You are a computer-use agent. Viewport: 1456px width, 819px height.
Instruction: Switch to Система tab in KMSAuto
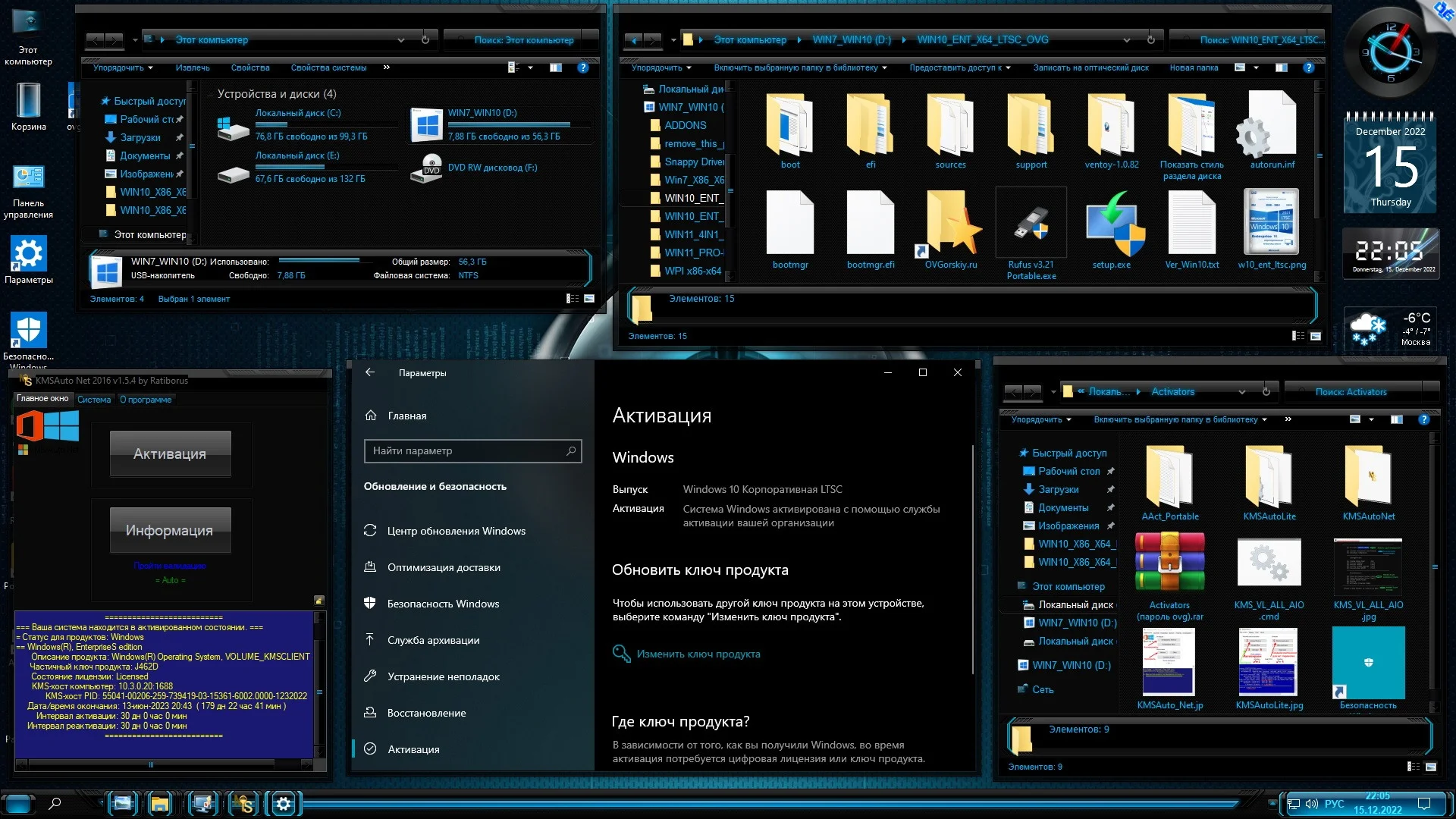pyautogui.click(x=94, y=400)
